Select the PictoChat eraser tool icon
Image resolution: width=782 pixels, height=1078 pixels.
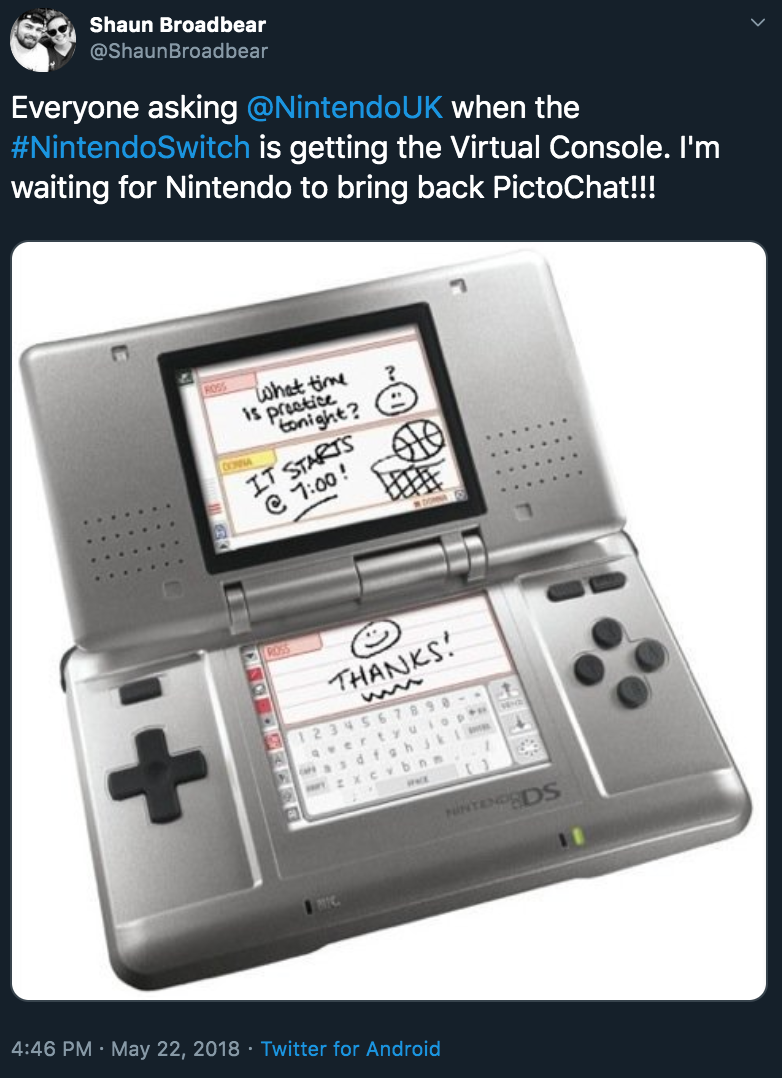(259, 689)
